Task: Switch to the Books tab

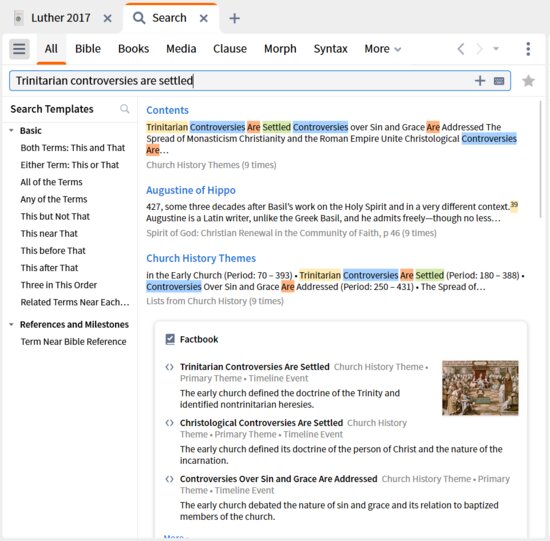Action: tap(133, 49)
